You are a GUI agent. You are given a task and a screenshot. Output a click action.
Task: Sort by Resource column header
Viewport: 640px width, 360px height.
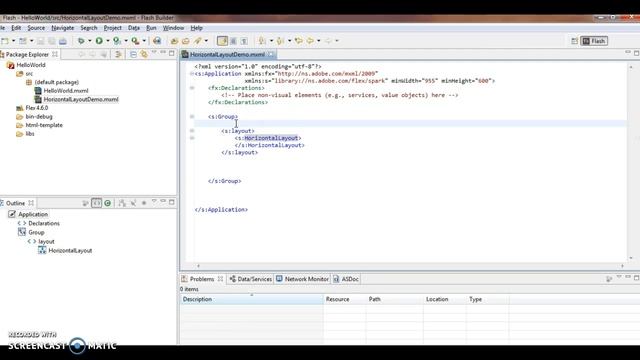[344, 299]
